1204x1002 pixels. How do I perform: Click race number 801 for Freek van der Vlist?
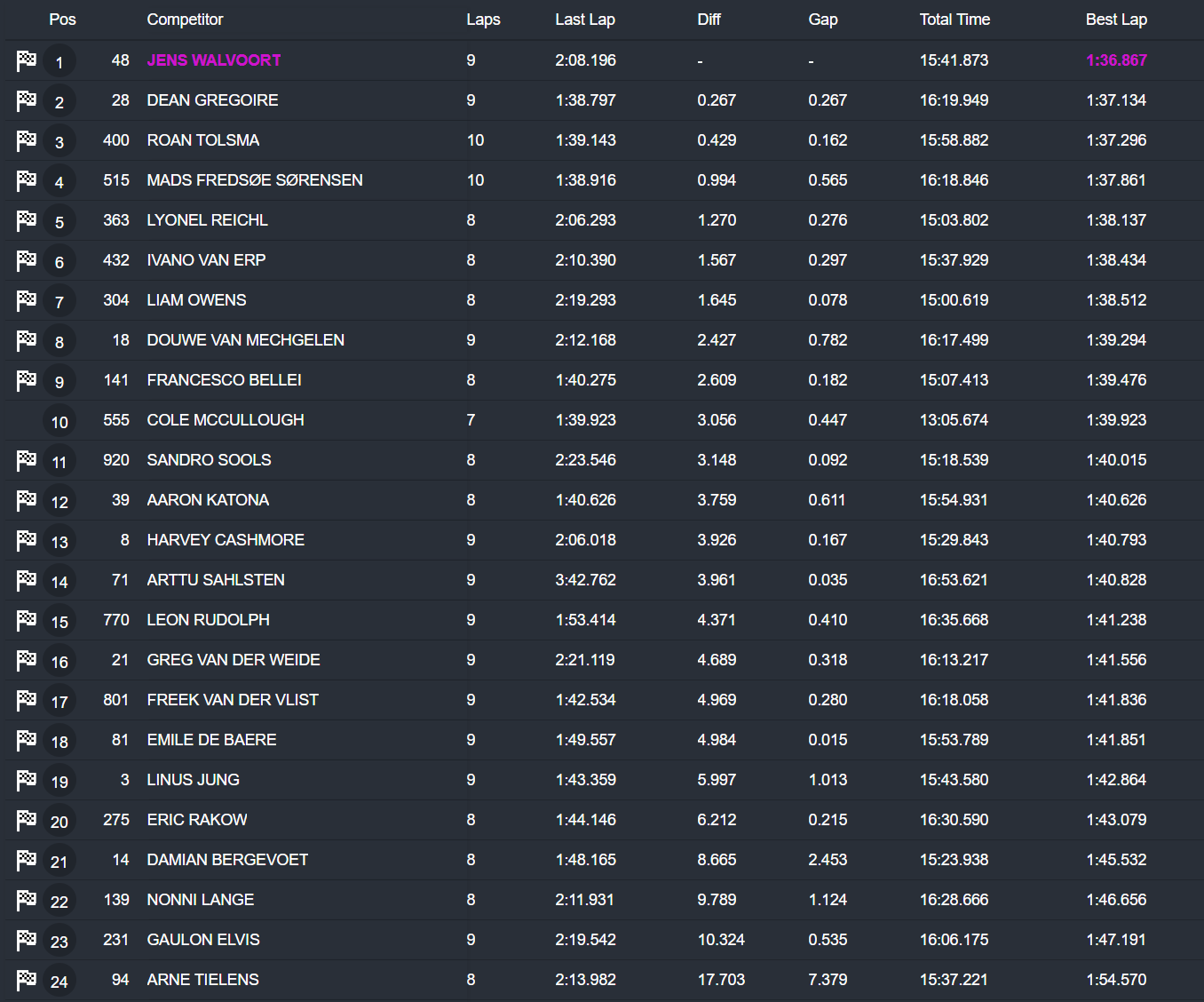[x=116, y=700]
